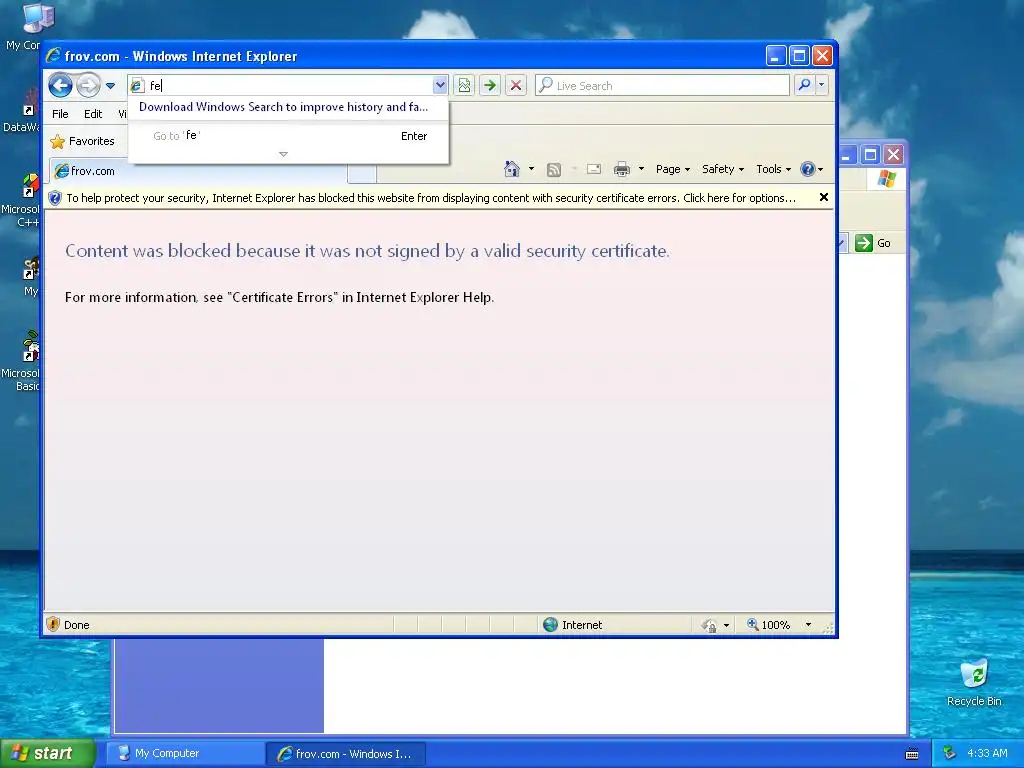Close the background My Computer window

(x=893, y=155)
